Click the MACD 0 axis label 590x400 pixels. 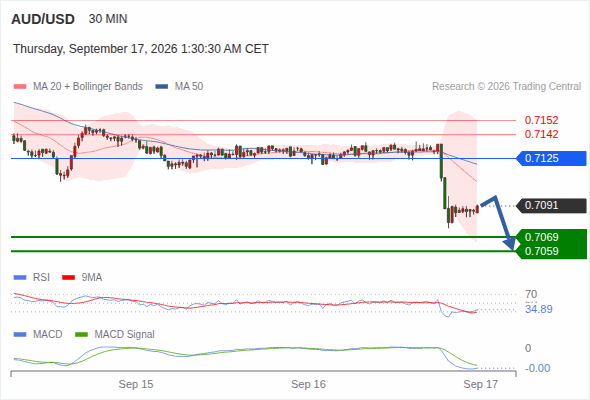tap(528, 348)
